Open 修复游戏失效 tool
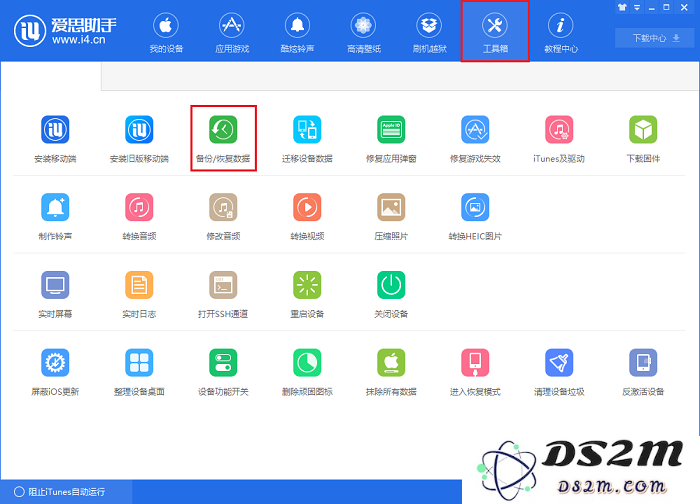This screenshot has width=700, height=504. click(x=475, y=139)
